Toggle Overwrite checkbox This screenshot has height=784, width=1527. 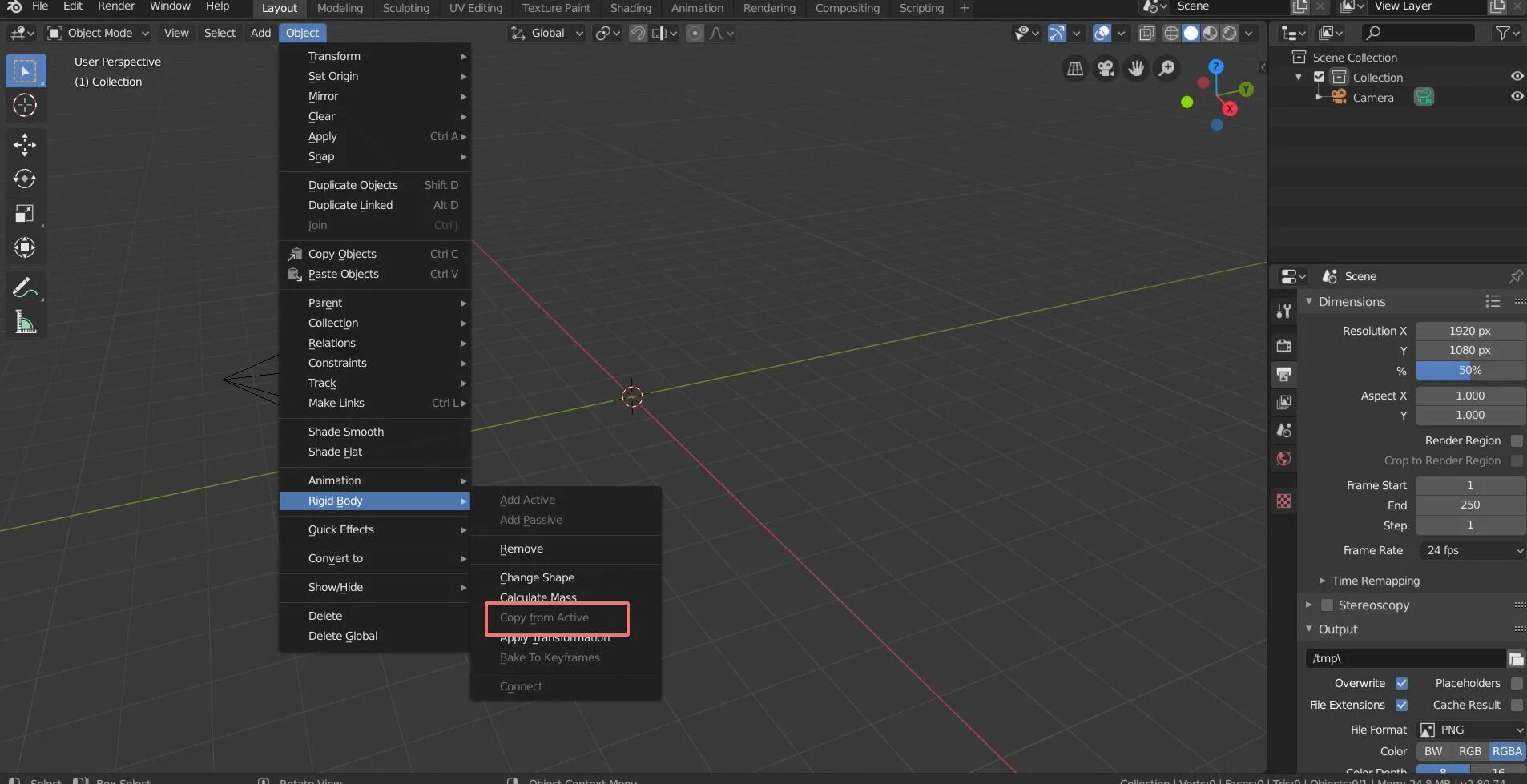pyautogui.click(x=1401, y=684)
